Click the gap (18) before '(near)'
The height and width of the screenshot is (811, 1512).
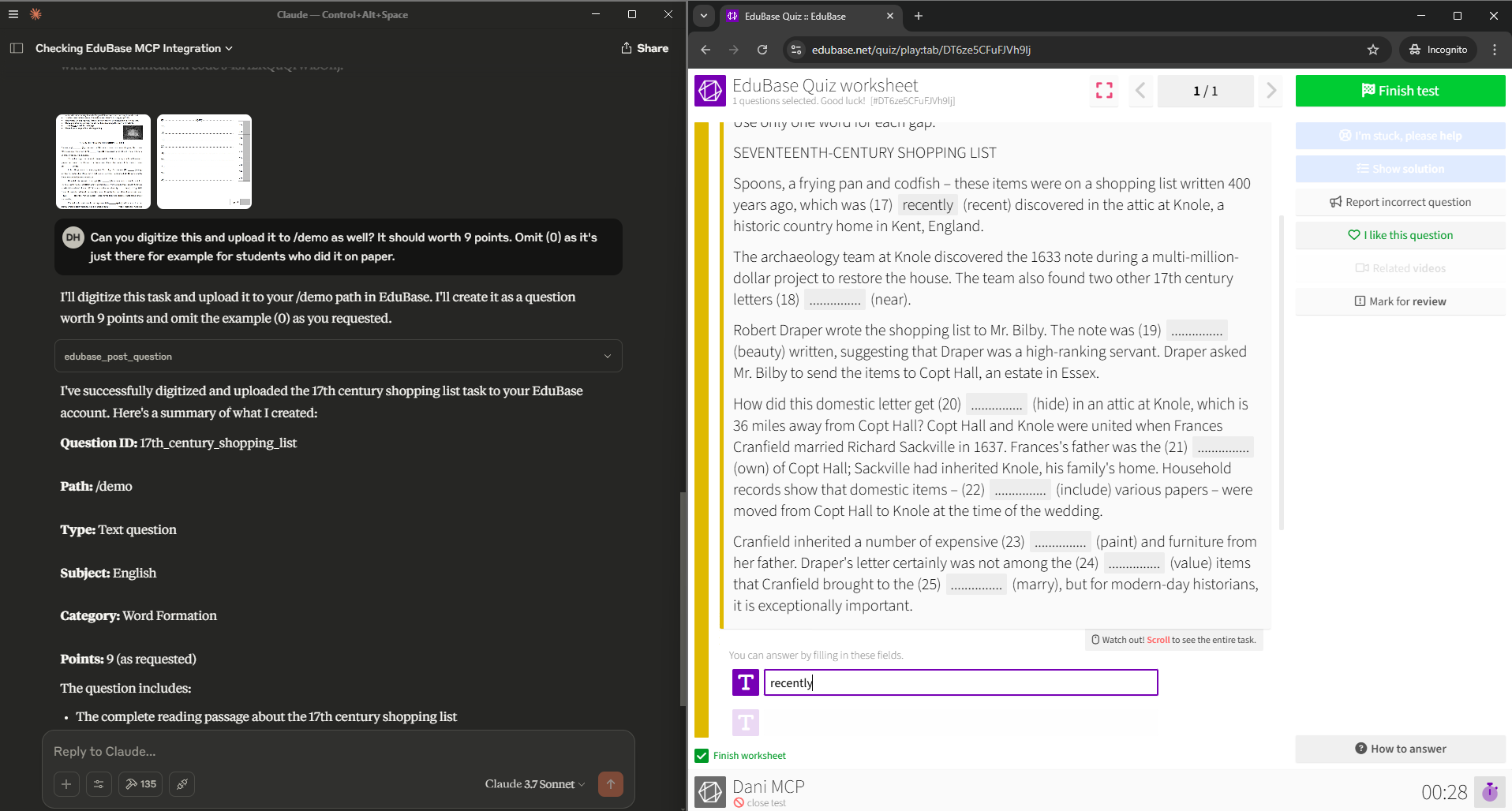click(834, 300)
